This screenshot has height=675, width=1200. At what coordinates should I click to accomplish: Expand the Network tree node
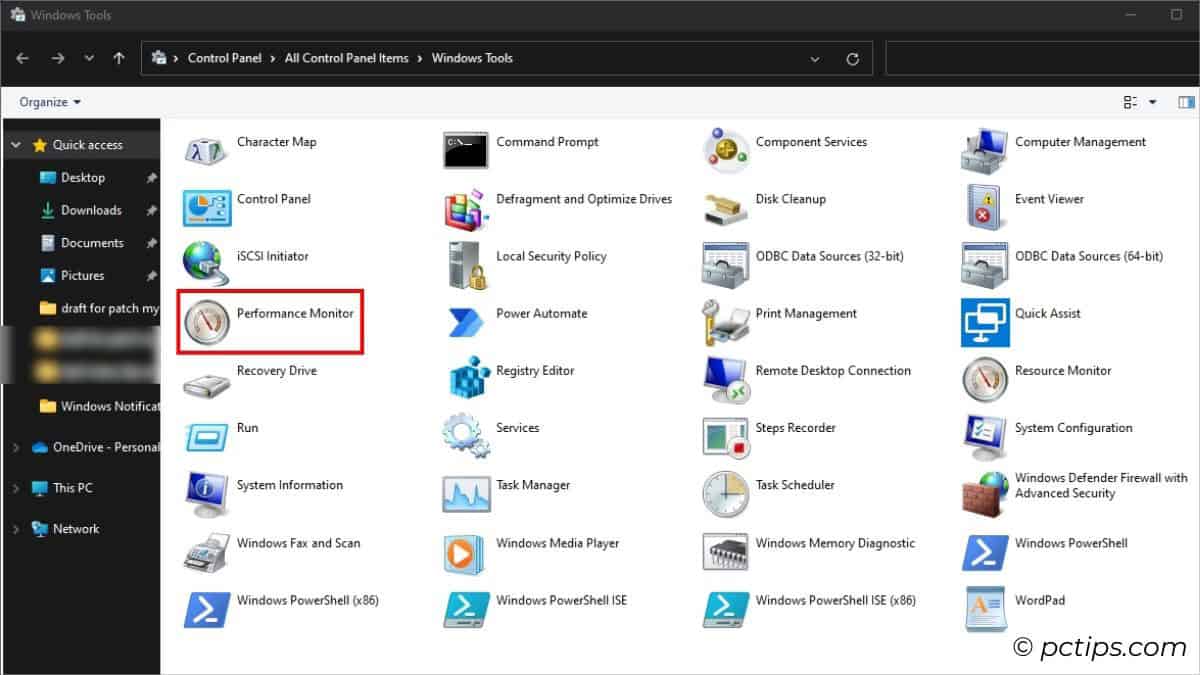click(x=15, y=529)
